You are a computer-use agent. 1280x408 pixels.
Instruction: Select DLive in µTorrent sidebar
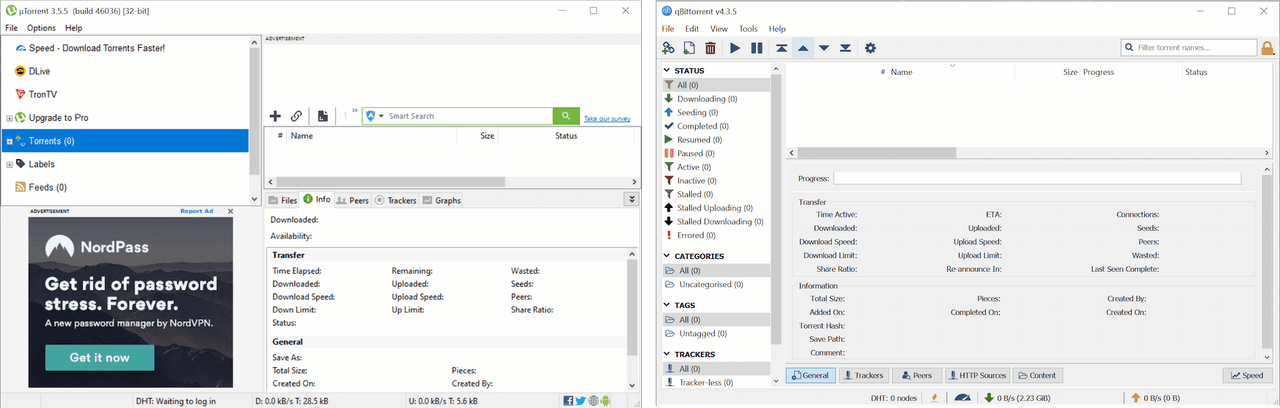point(41,71)
